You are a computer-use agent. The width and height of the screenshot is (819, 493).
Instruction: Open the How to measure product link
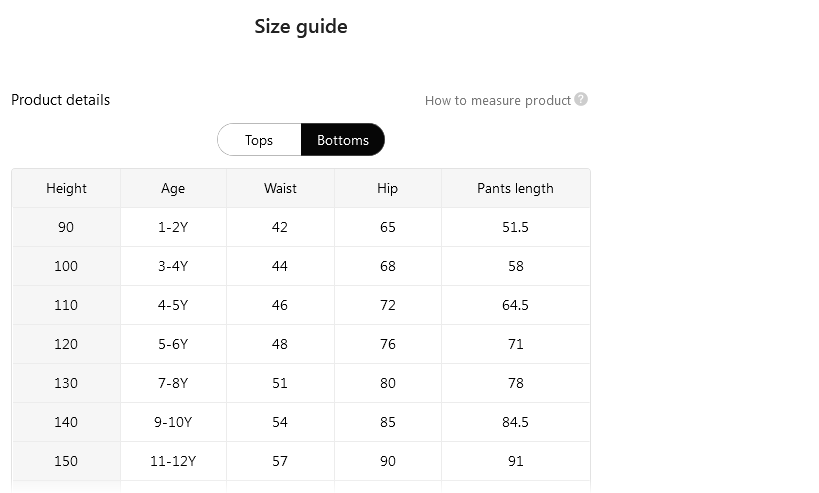pyautogui.click(x=497, y=100)
